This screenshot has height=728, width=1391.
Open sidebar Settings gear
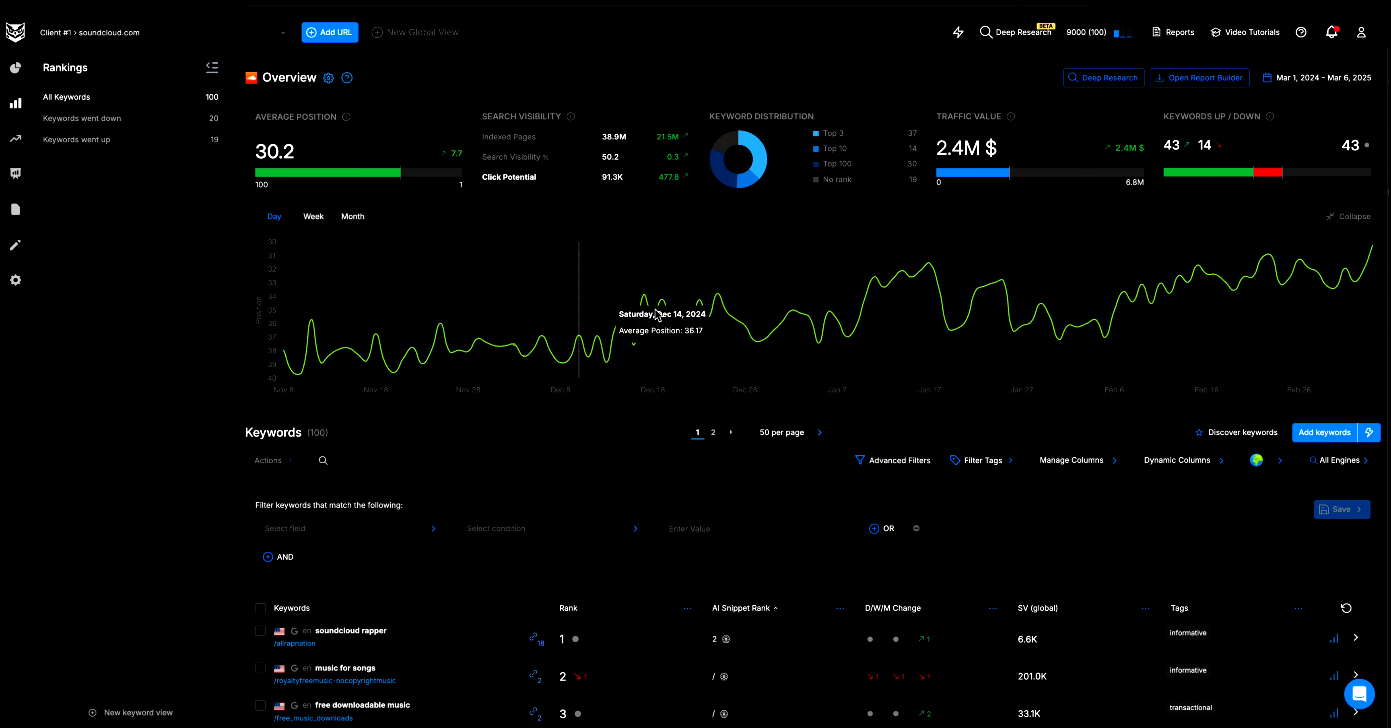pos(15,281)
